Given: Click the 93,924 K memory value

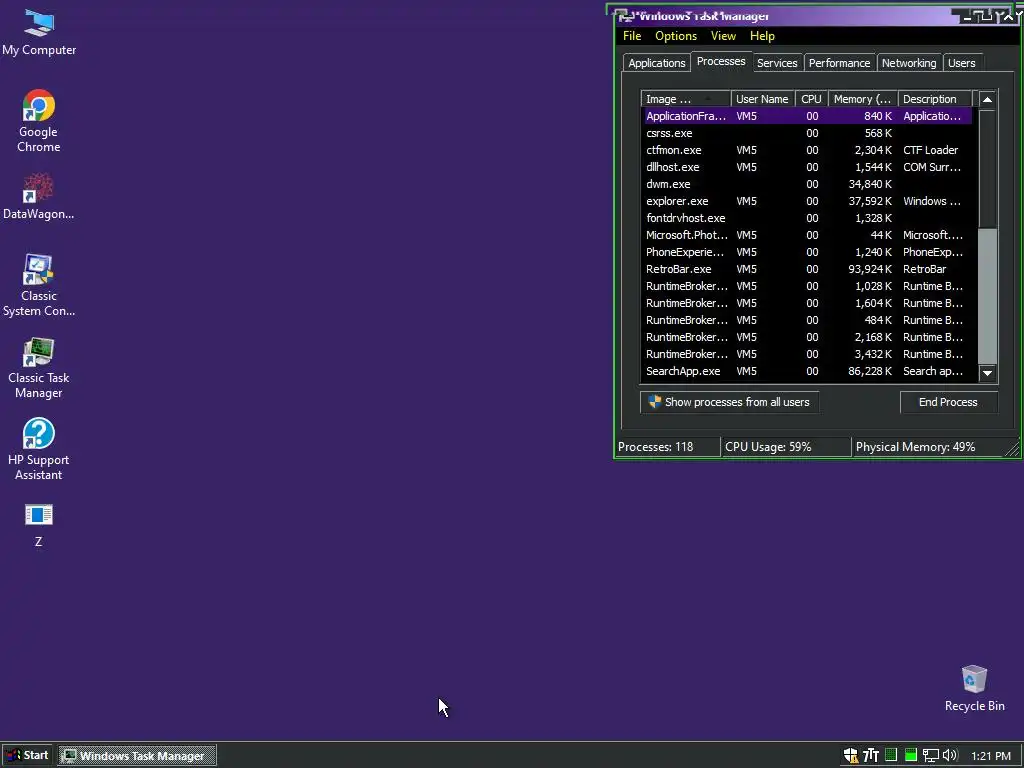Looking at the screenshot, I should pos(870,269).
